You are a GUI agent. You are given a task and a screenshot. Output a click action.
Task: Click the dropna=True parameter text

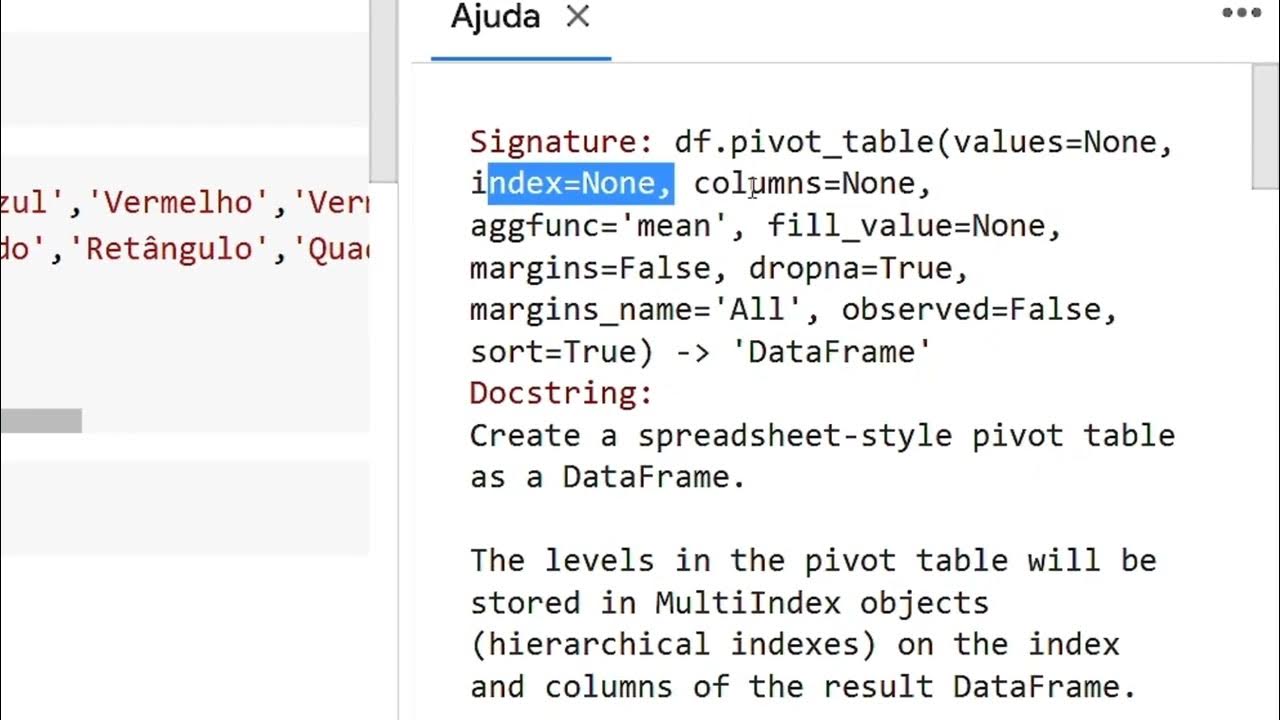click(858, 268)
